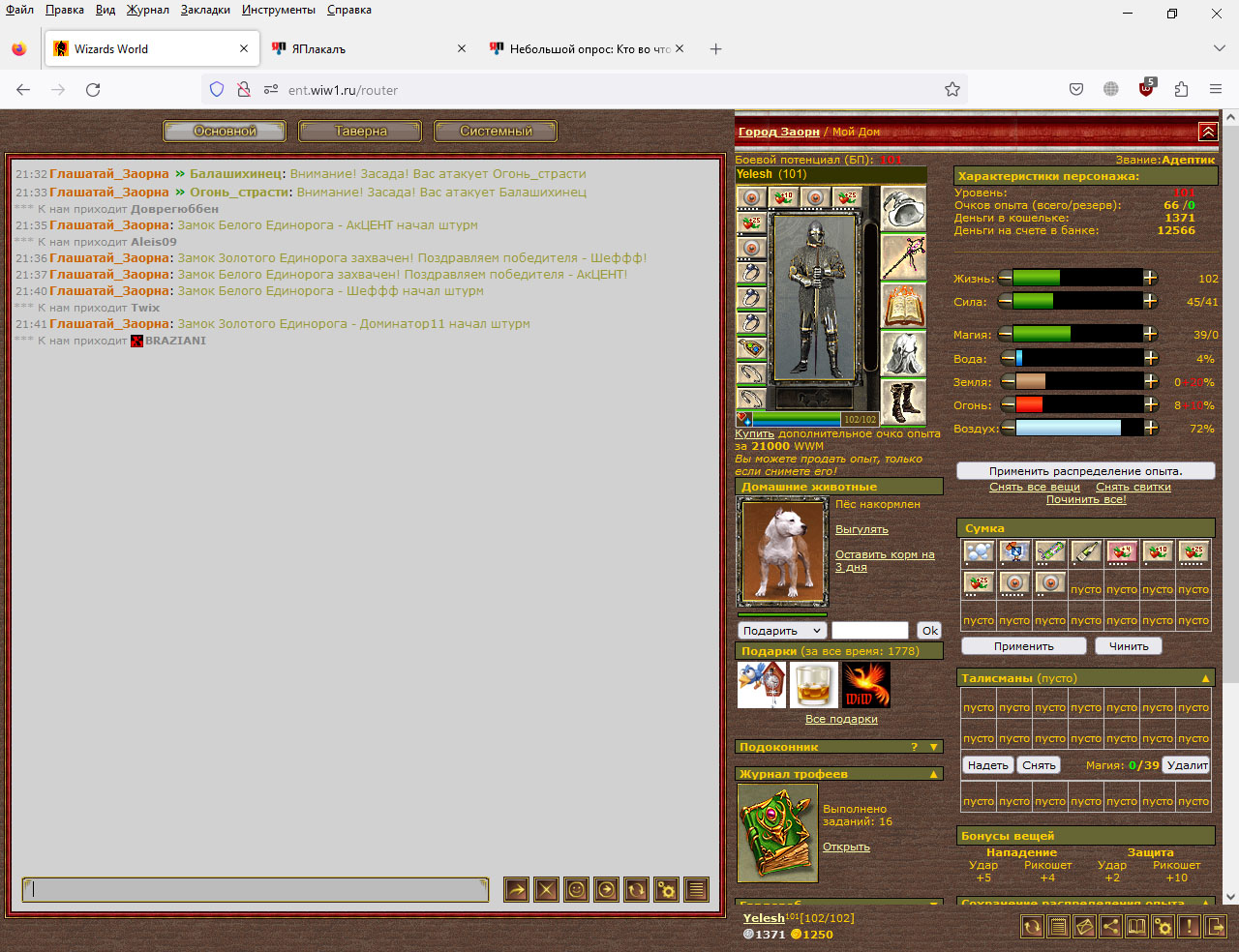The image size is (1239, 952).
Task: Click the boots equipment slot
Action: pos(903,402)
